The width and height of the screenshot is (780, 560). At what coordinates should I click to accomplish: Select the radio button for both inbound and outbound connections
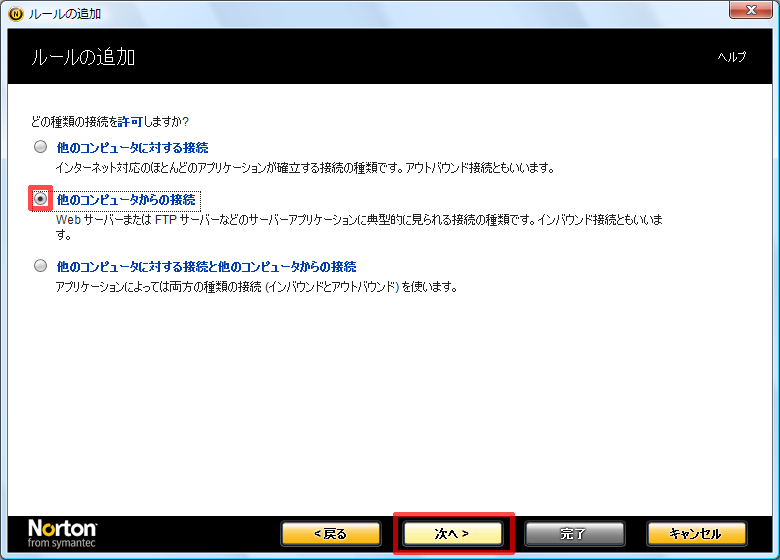tap(40, 266)
